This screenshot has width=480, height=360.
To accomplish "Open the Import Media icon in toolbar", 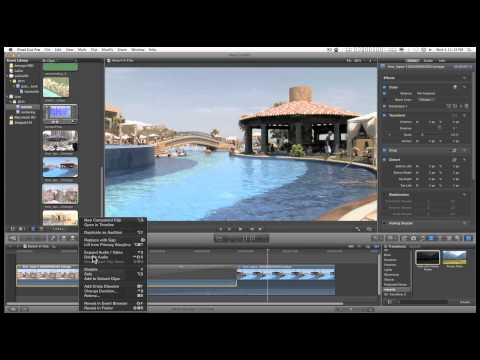I will coord(12,238).
